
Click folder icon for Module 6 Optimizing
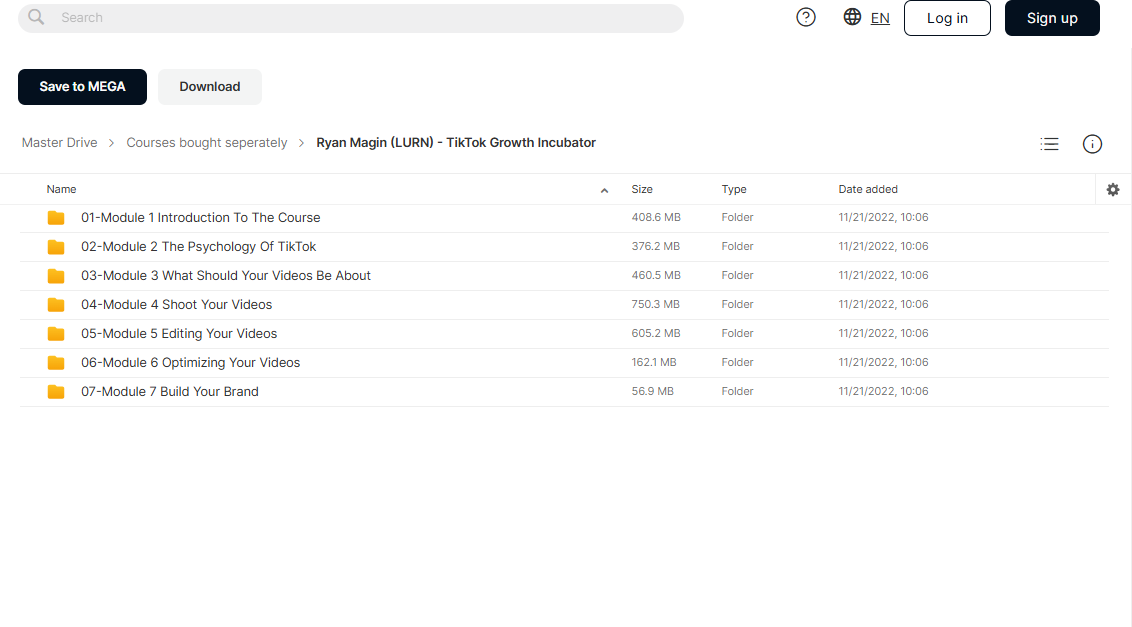(x=56, y=363)
